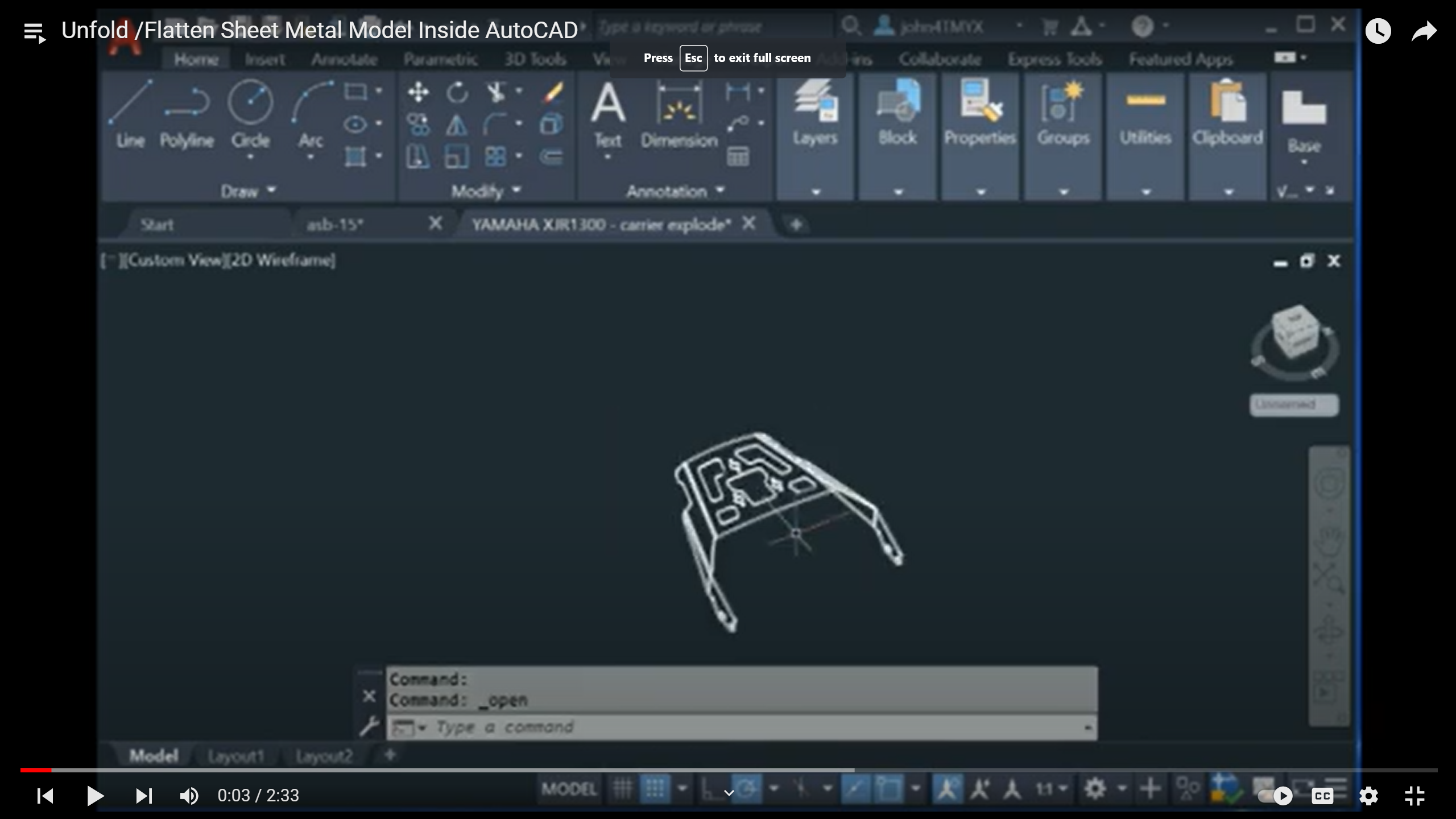Click the Rotate tool icon

tap(457, 92)
